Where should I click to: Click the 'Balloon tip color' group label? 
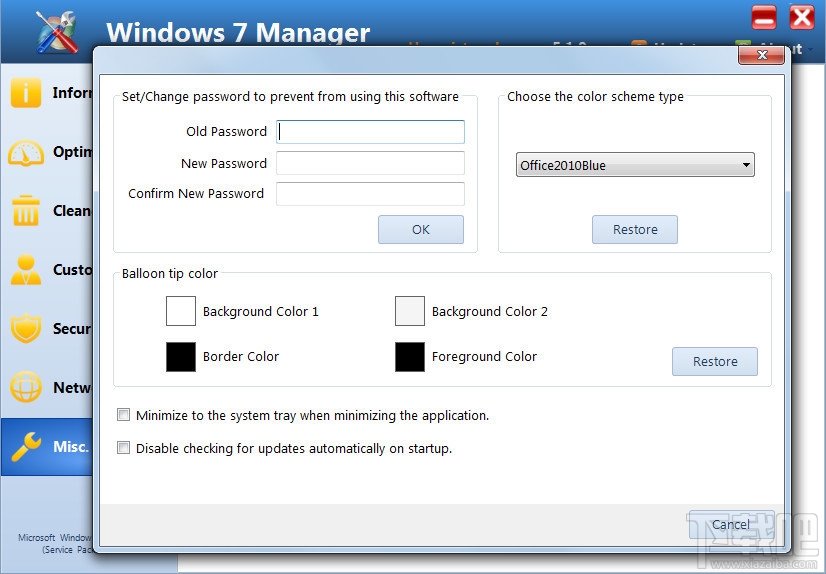(x=170, y=273)
